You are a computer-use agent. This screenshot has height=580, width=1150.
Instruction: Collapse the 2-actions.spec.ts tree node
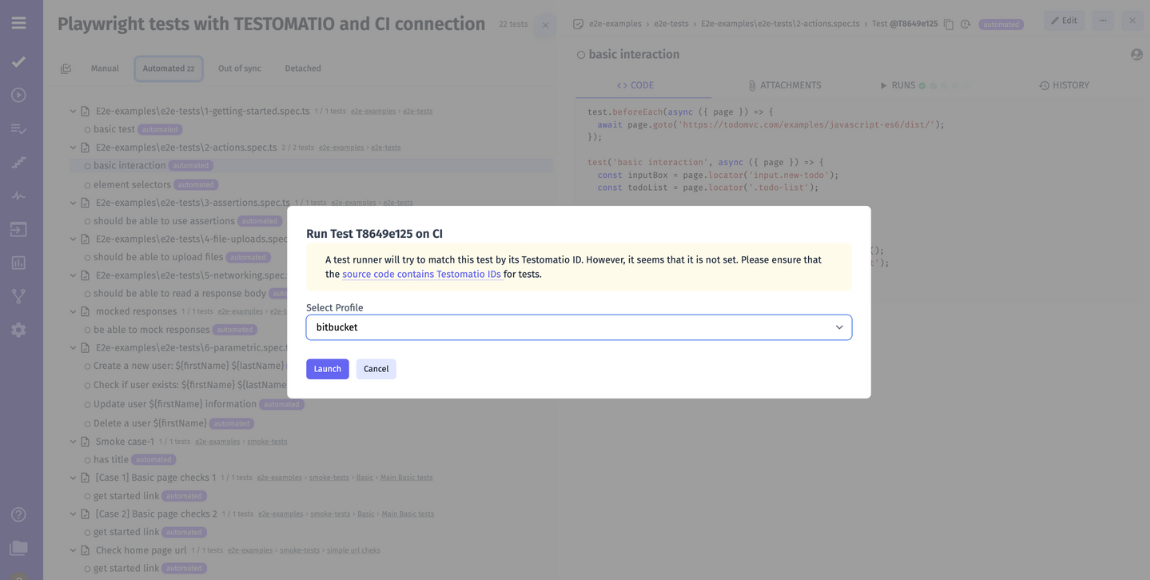click(x=72, y=147)
